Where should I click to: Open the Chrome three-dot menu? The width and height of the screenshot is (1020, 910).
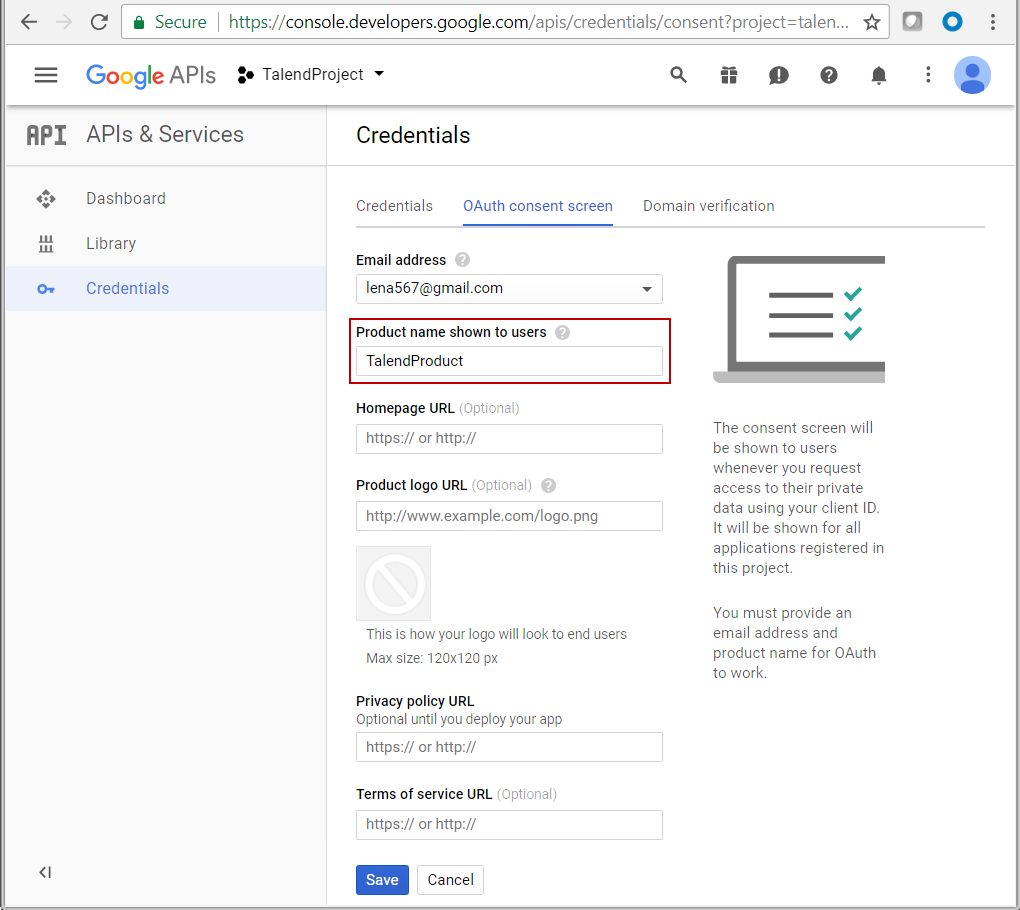993,22
